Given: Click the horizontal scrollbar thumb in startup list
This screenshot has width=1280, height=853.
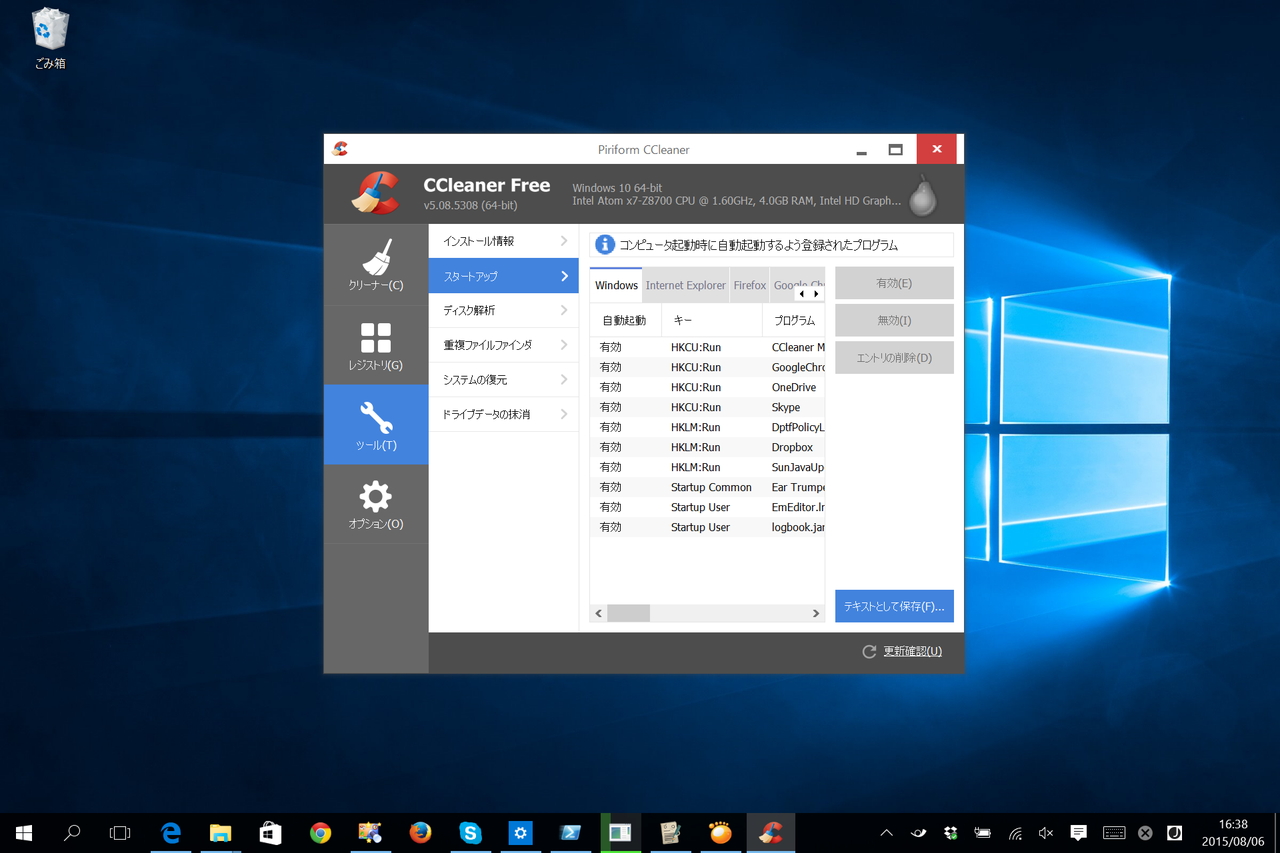Looking at the screenshot, I should point(629,613).
